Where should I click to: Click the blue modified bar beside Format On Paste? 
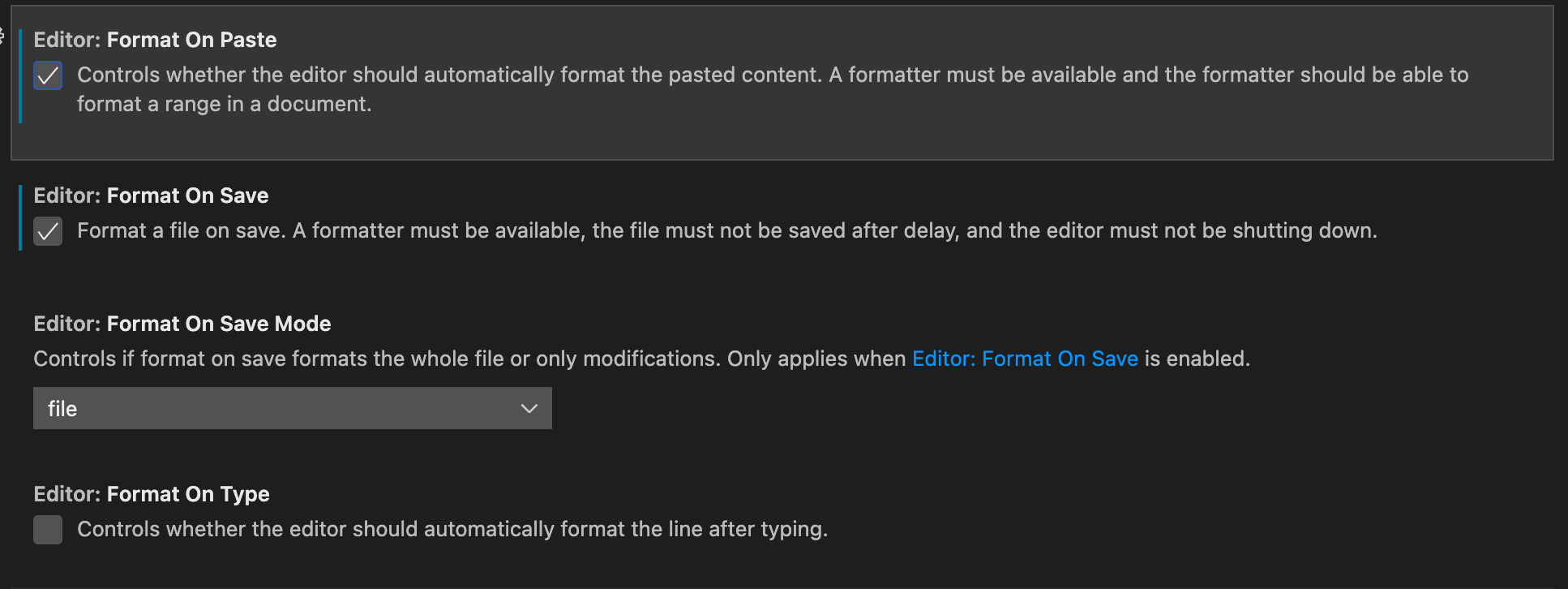click(20, 75)
